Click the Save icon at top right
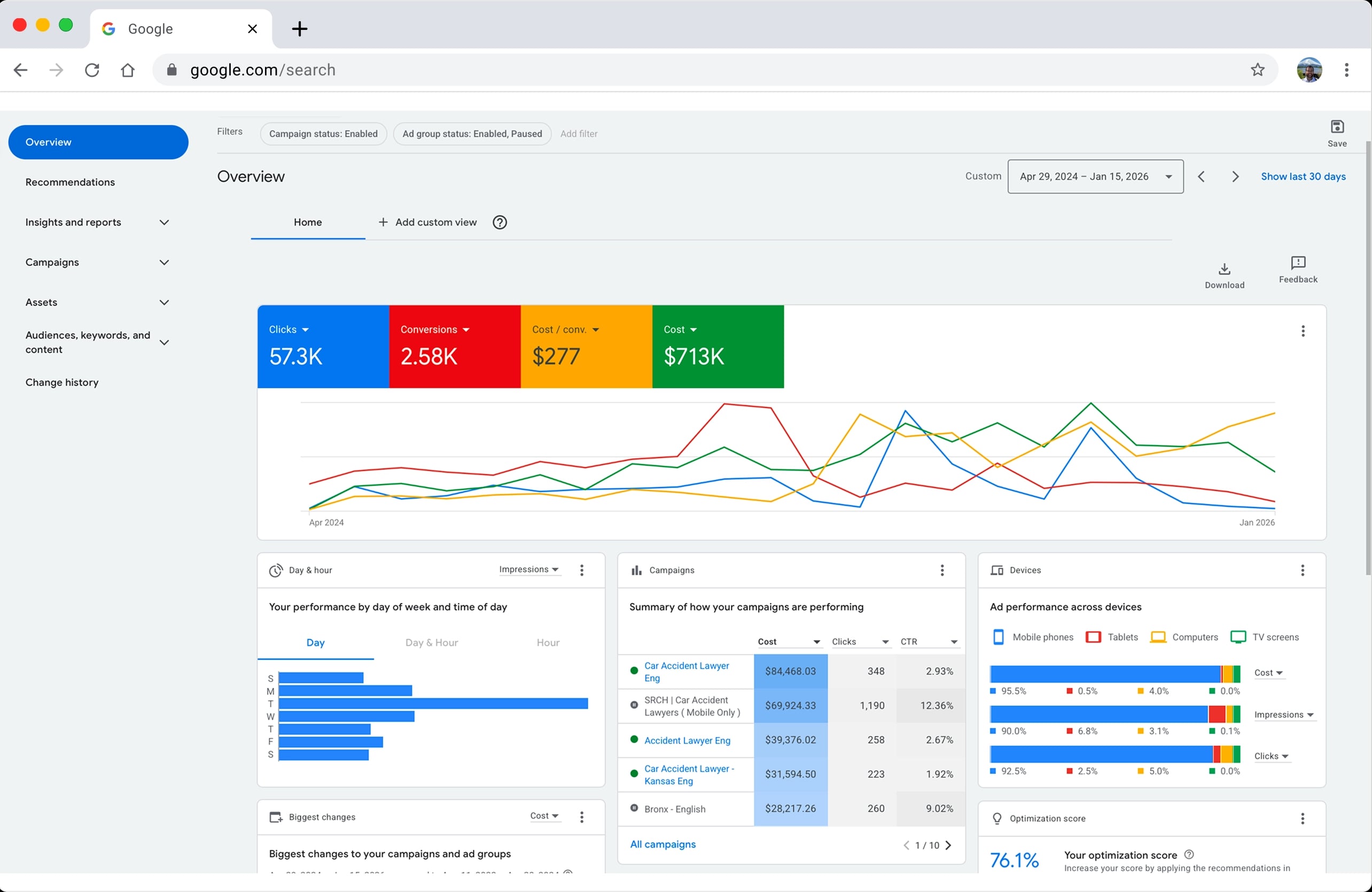1372x892 pixels. point(1337,127)
